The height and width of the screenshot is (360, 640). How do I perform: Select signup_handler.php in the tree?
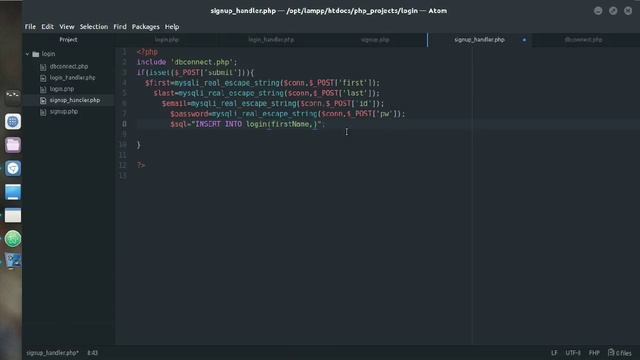tap(75, 100)
